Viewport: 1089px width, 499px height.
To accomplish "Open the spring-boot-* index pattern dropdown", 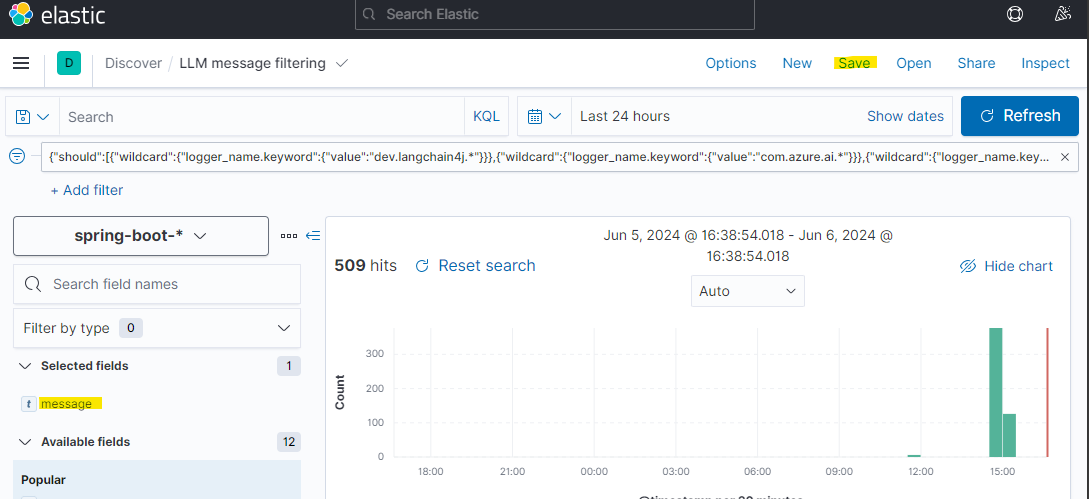I will (x=141, y=236).
